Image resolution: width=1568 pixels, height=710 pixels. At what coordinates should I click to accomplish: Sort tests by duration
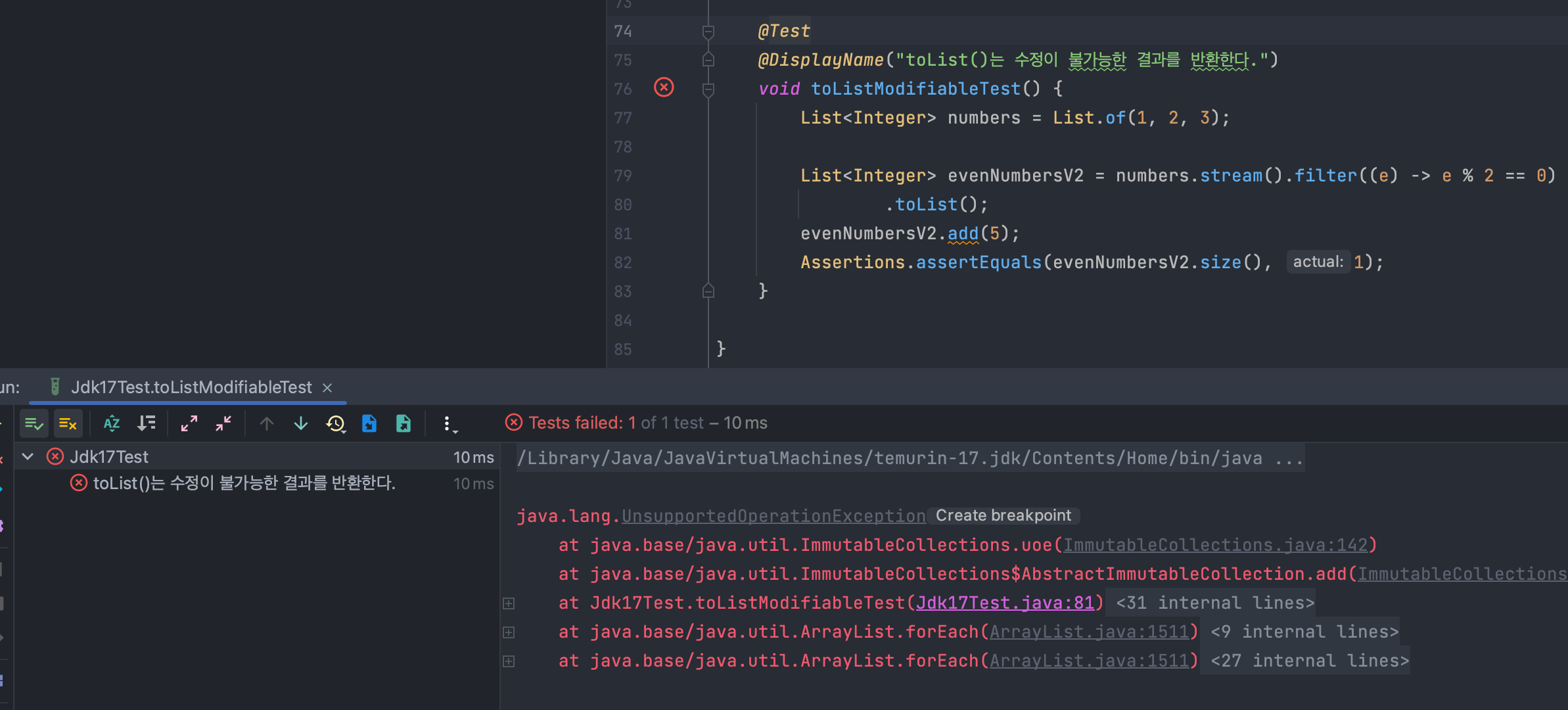146,424
